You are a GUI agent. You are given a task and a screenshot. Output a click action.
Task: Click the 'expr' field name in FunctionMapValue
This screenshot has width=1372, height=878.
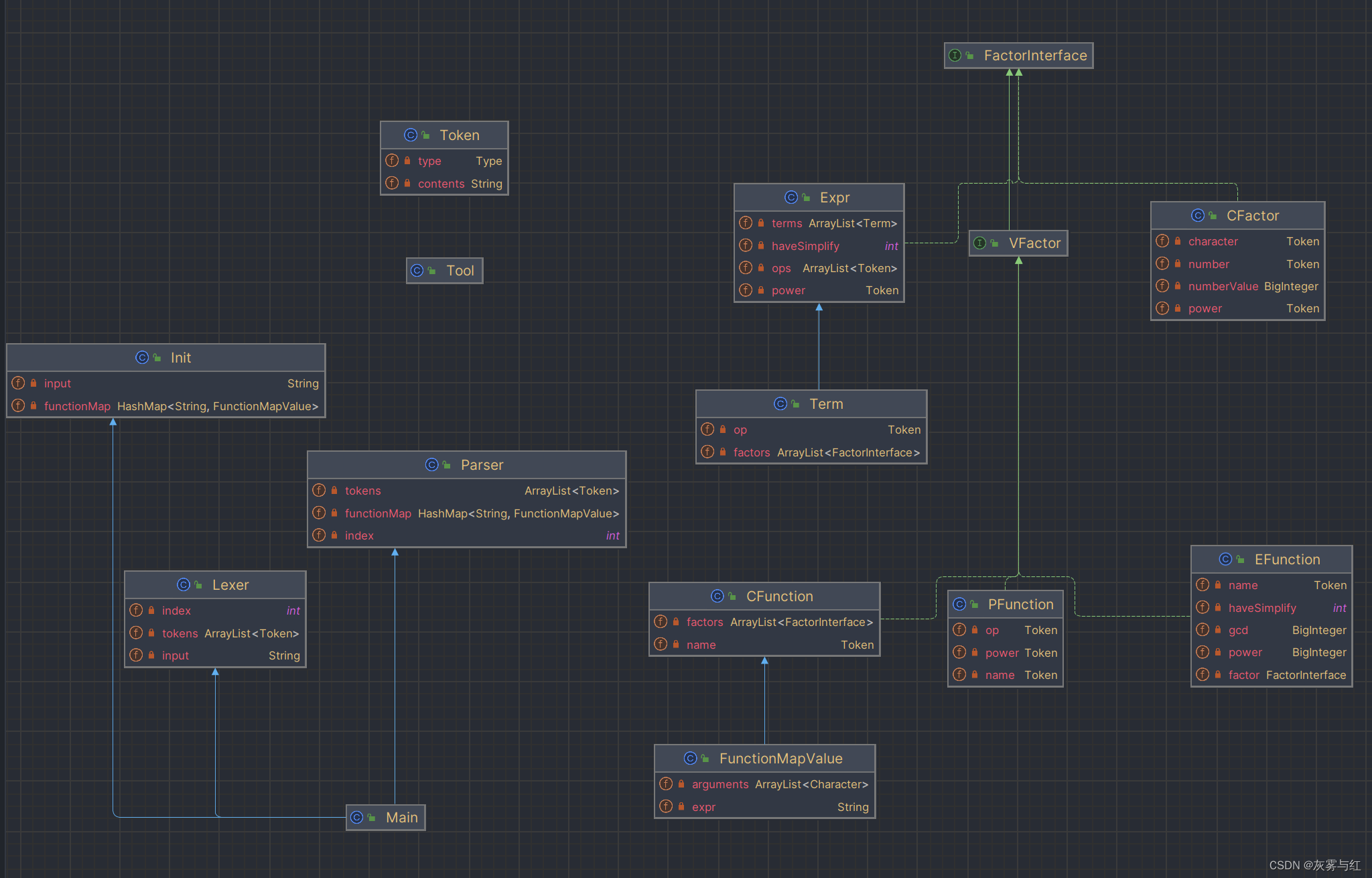point(703,807)
